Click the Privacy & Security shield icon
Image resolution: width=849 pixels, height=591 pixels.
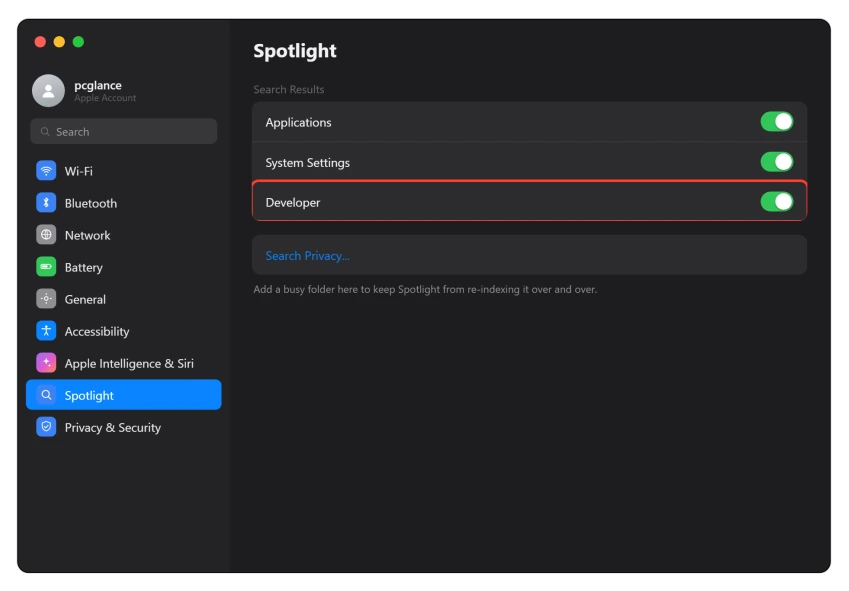click(46, 427)
